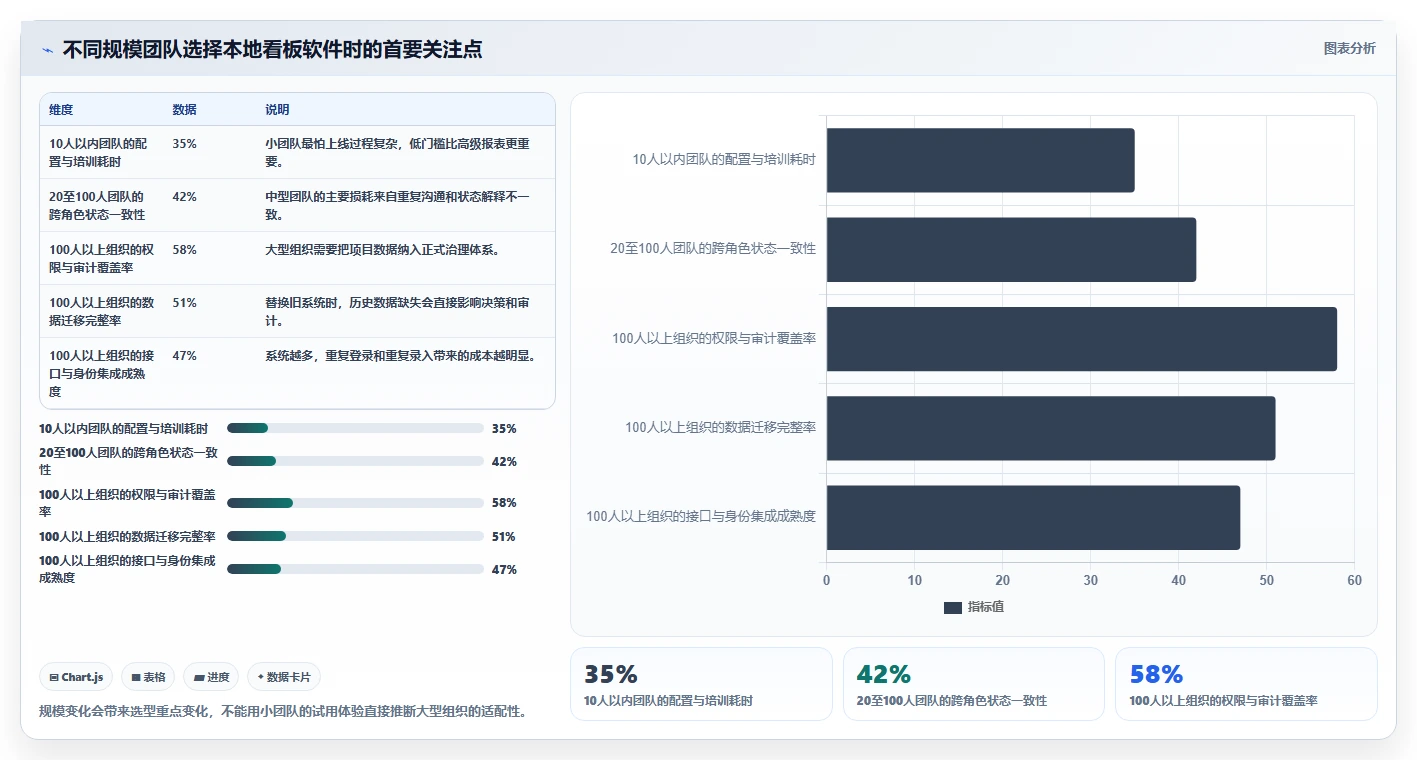The height and width of the screenshot is (760, 1417).
Task: Click the chart bar for 100人以上组织的权限与审计覆盖率
Action: [x=1082, y=339]
